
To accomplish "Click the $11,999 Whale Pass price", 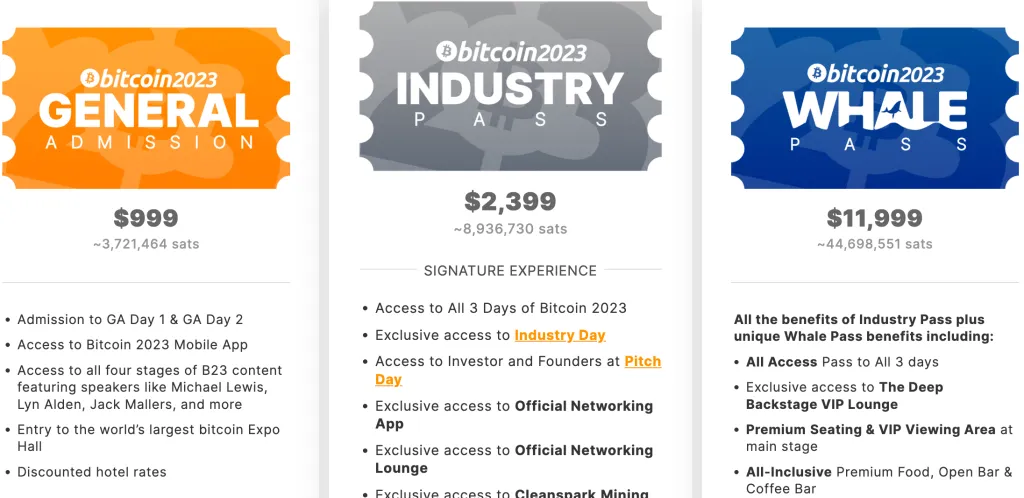I will click(874, 217).
